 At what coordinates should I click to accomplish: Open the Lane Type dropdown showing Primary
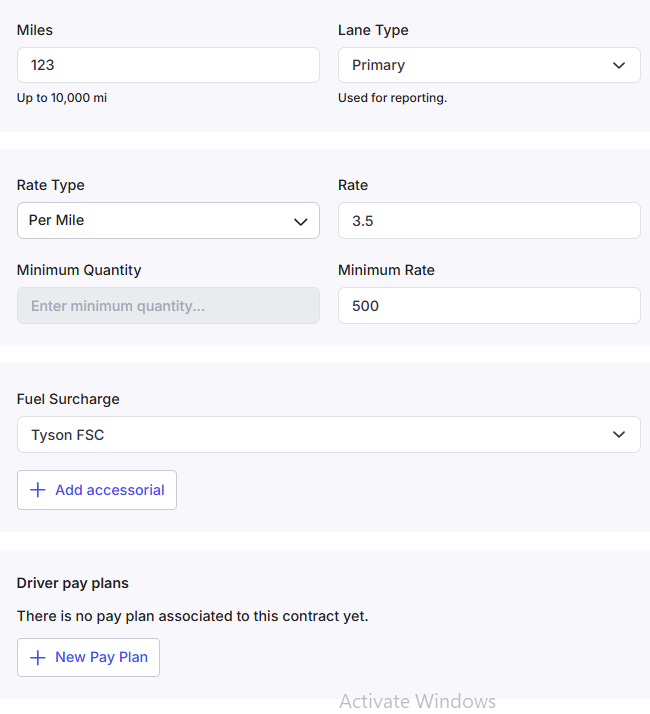click(x=489, y=65)
